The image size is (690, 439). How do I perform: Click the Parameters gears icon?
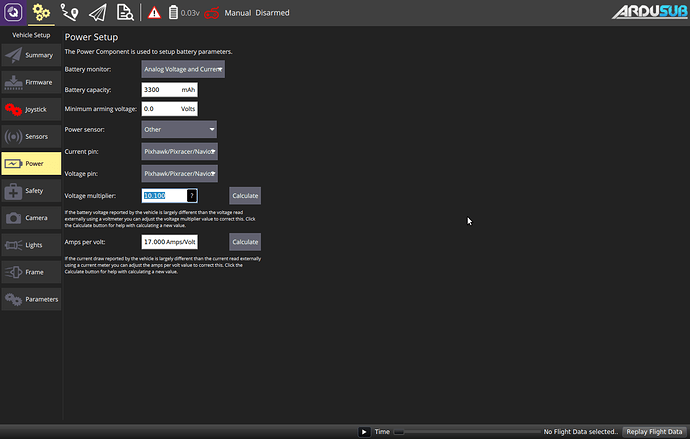13,299
